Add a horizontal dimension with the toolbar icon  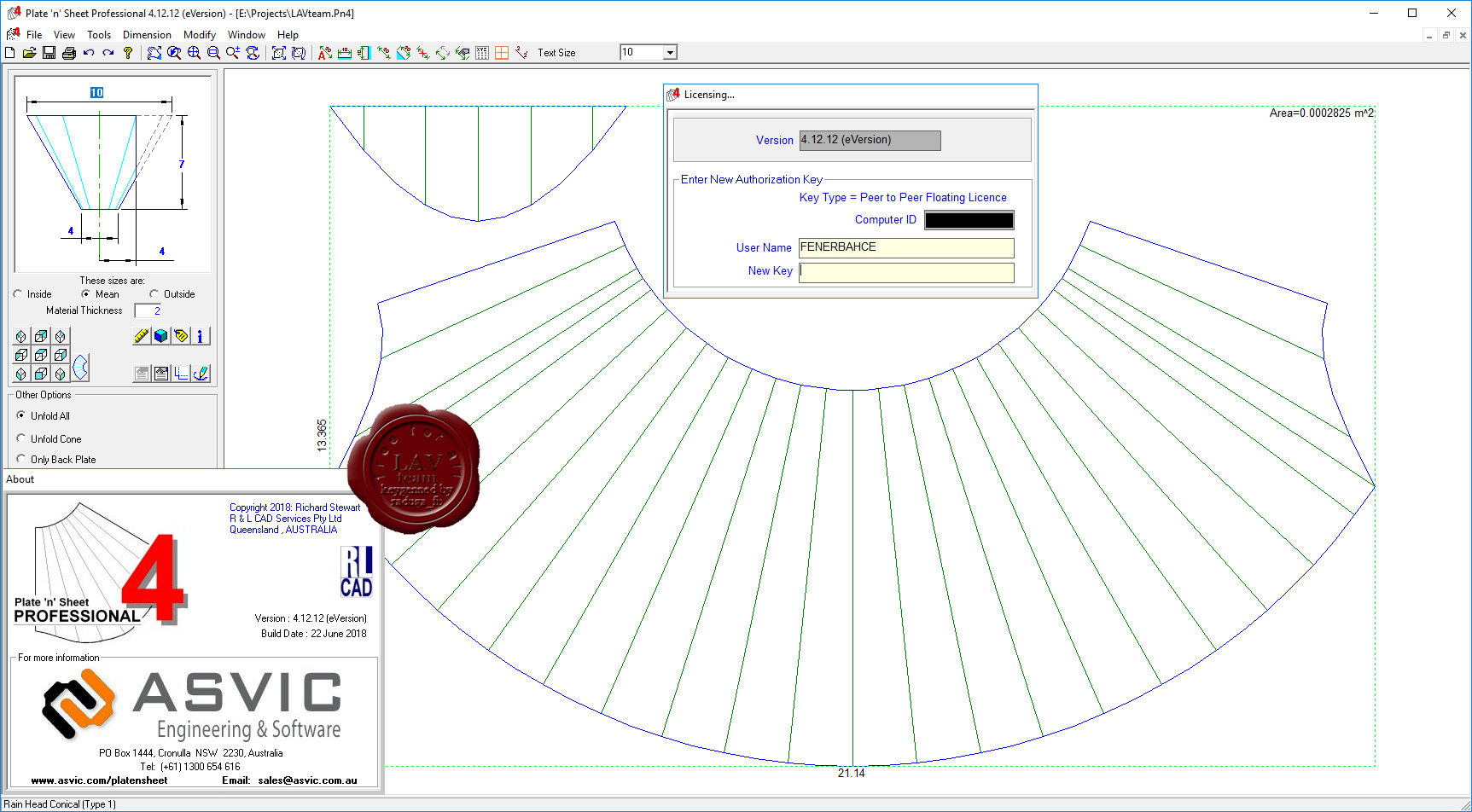[x=345, y=53]
